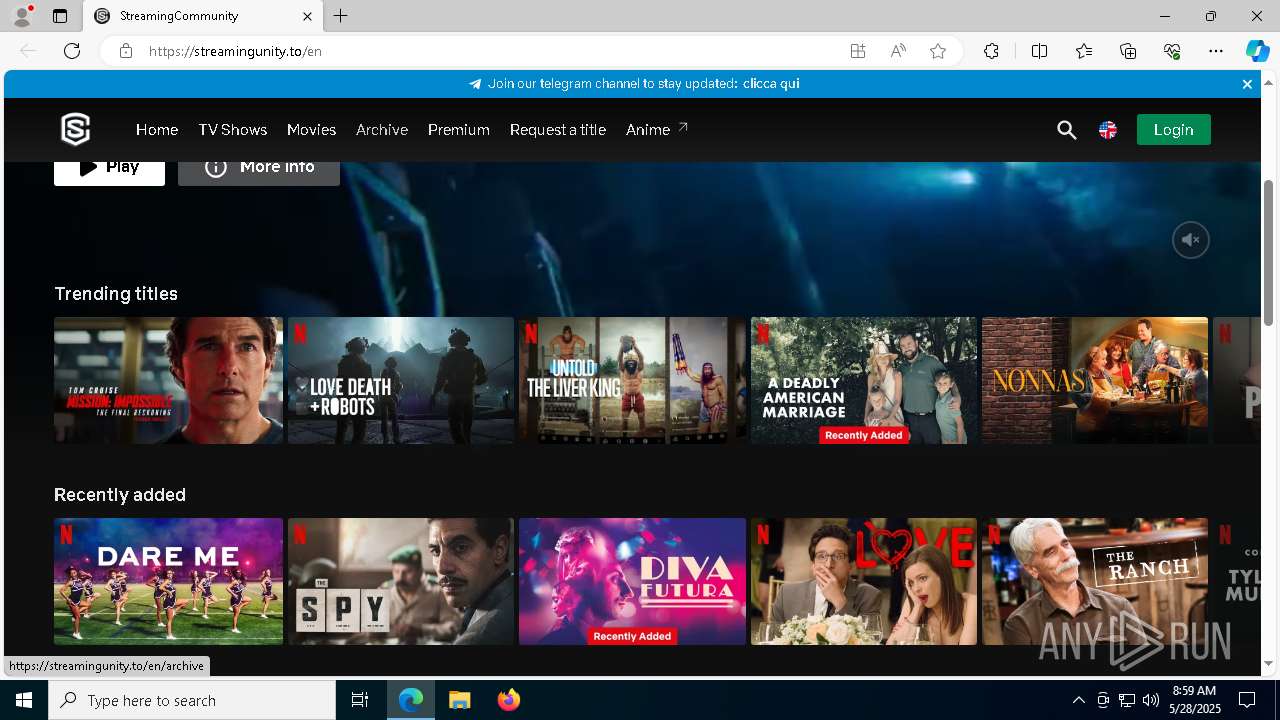Viewport: 1280px width, 720px height.
Task: Open Task View on the taskbar
Action: (x=360, y=700)
